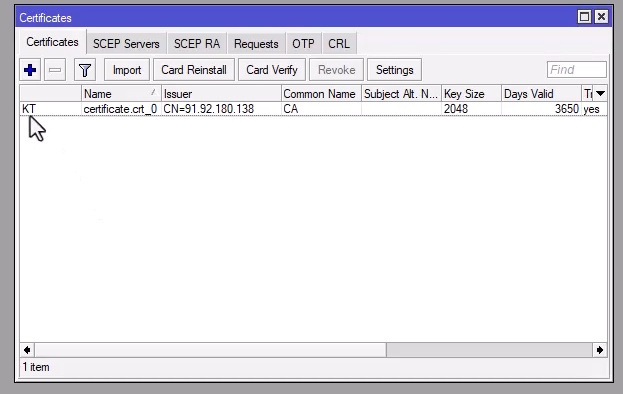Click the 1 item status text
The height and width of the screenshot is (394, 623).
pos(36,367)
